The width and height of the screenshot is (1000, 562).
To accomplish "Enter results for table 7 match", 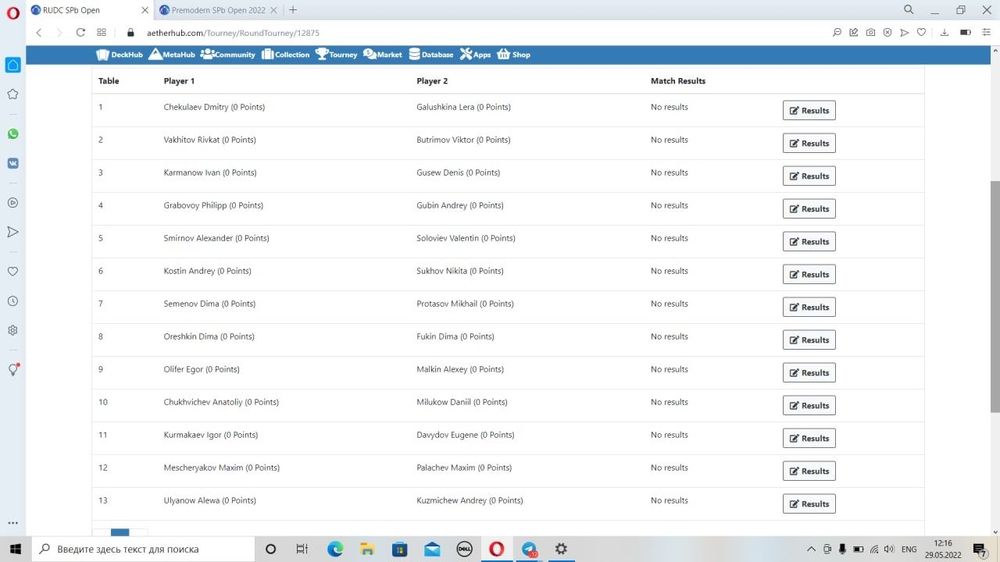I will [x=808, y=307].
